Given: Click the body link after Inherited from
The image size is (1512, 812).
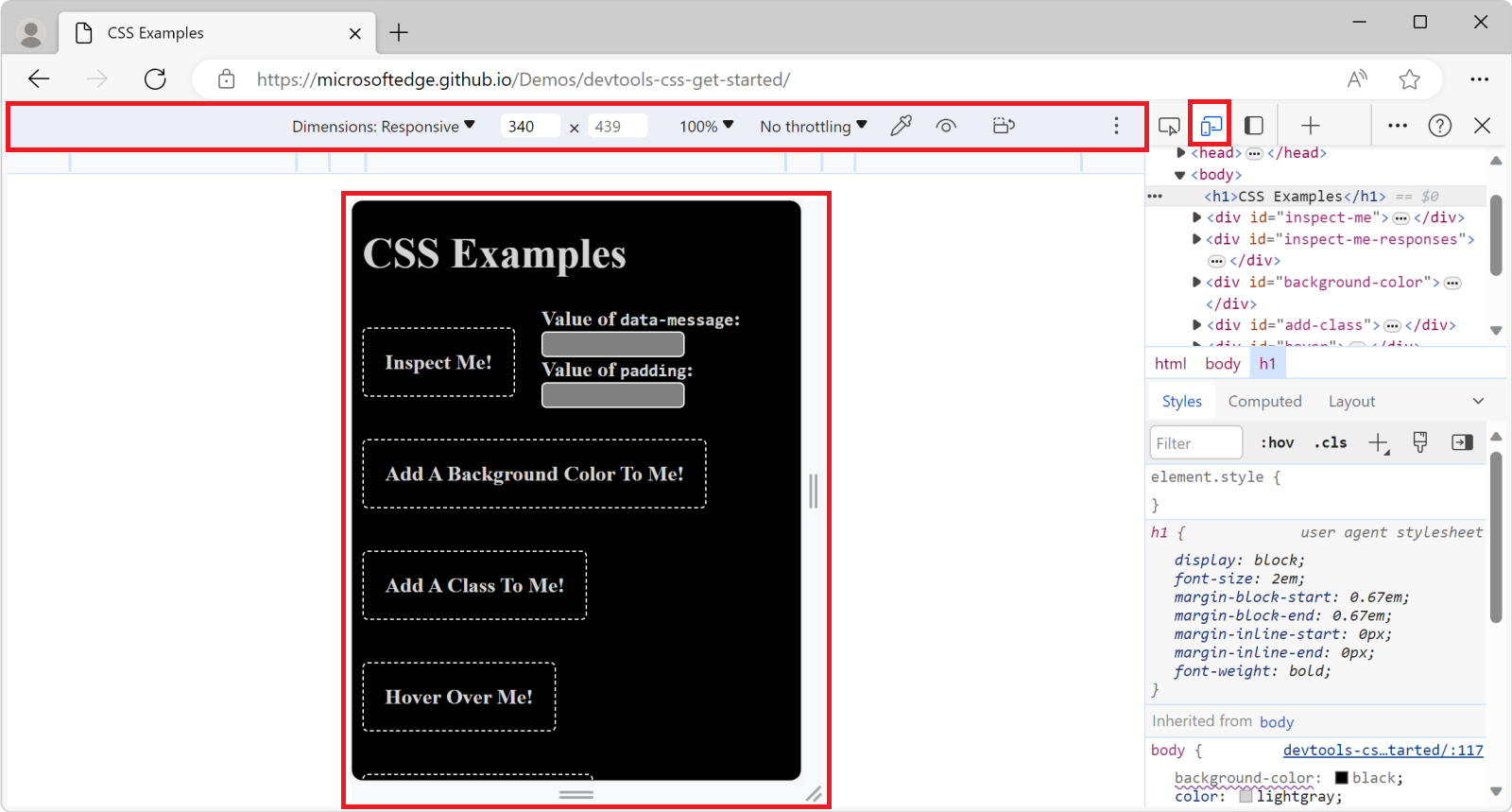Looking at the screenshot, I should 1277,722.
